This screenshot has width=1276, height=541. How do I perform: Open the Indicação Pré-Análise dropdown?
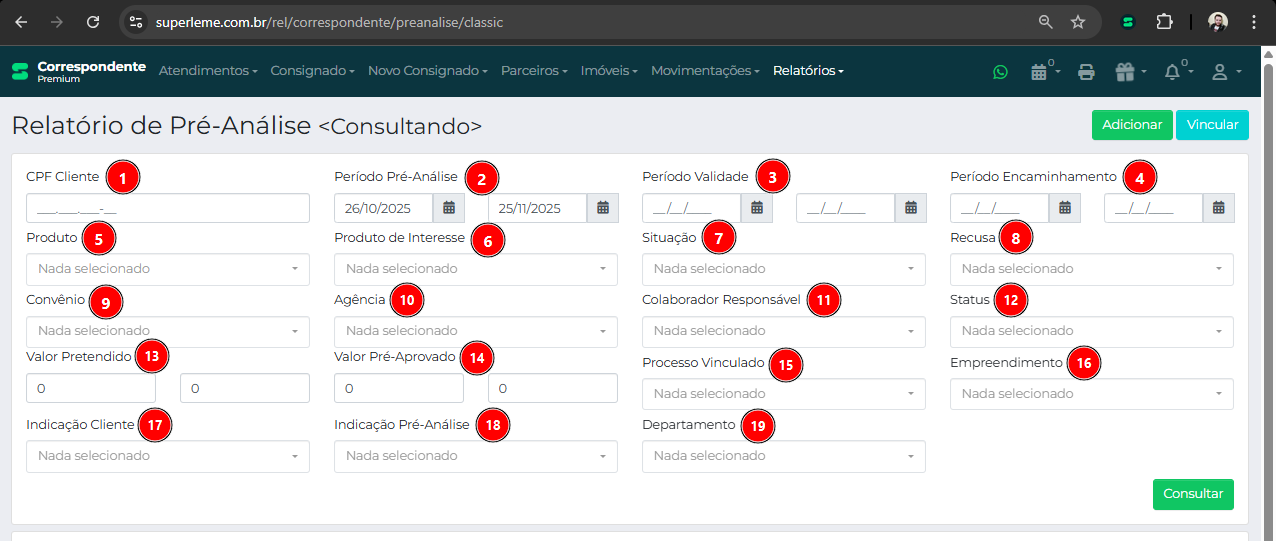(476, 456)
